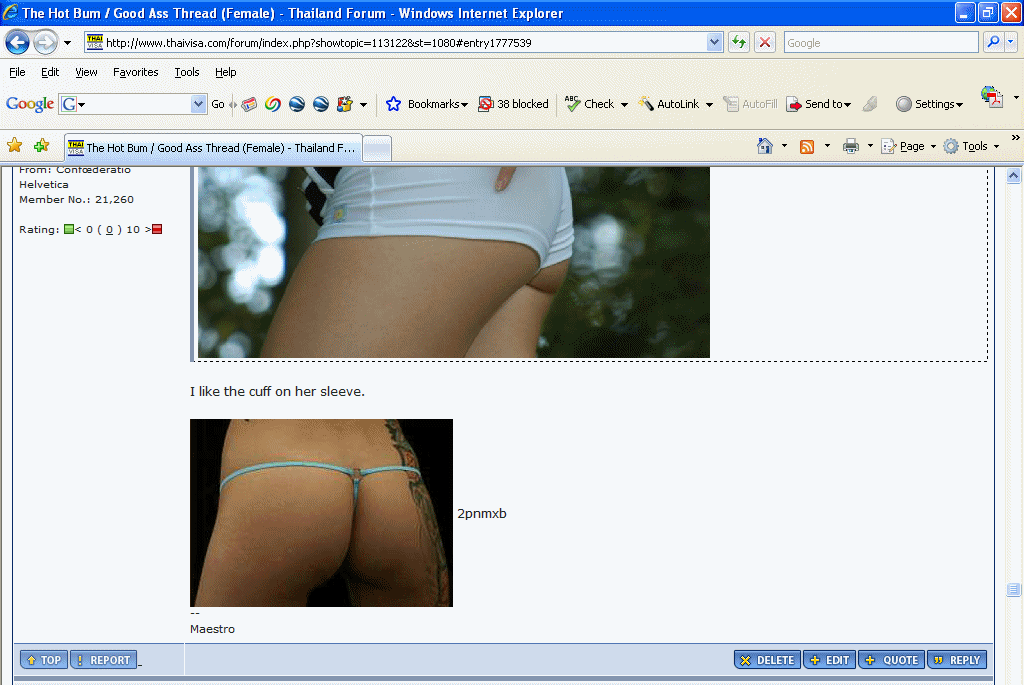This screenshot has height=685, width=1024.
Task: Expand the address bar URL dropdown
Action: 714,42
